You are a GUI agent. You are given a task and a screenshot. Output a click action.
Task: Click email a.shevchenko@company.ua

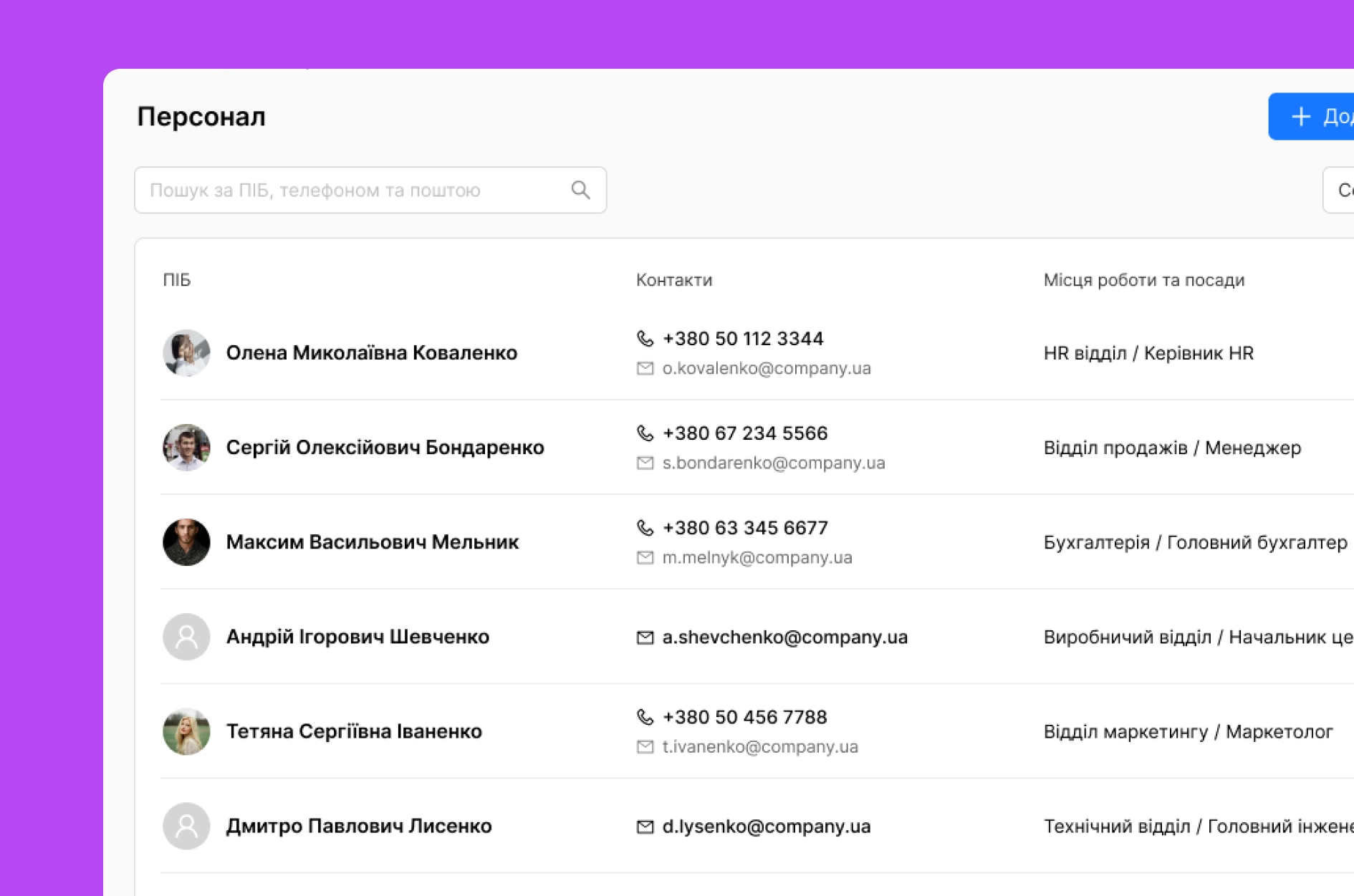click(x=784, y=637)
